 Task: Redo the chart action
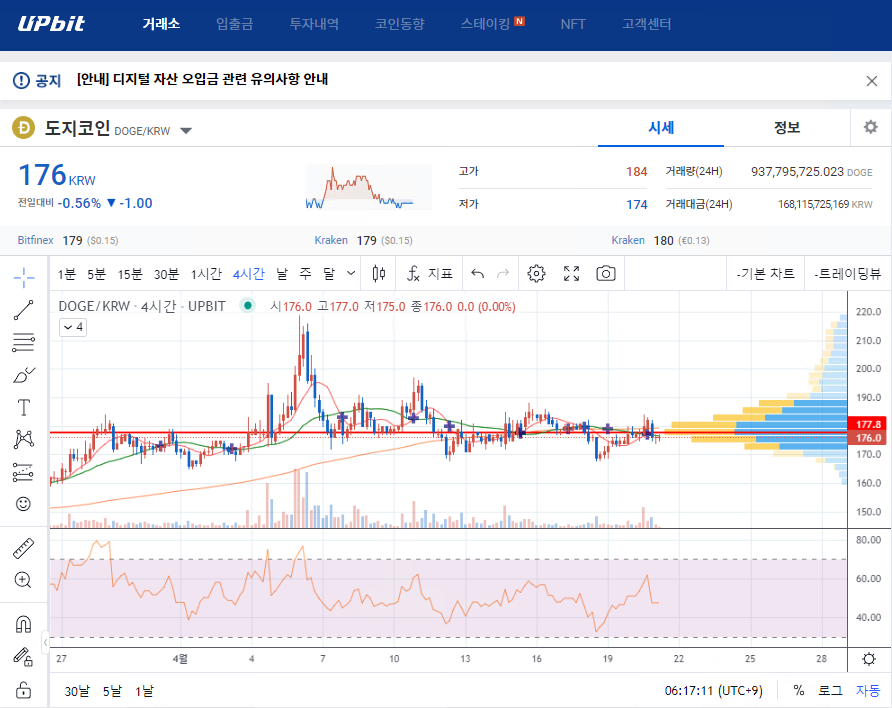click(503, 274)
